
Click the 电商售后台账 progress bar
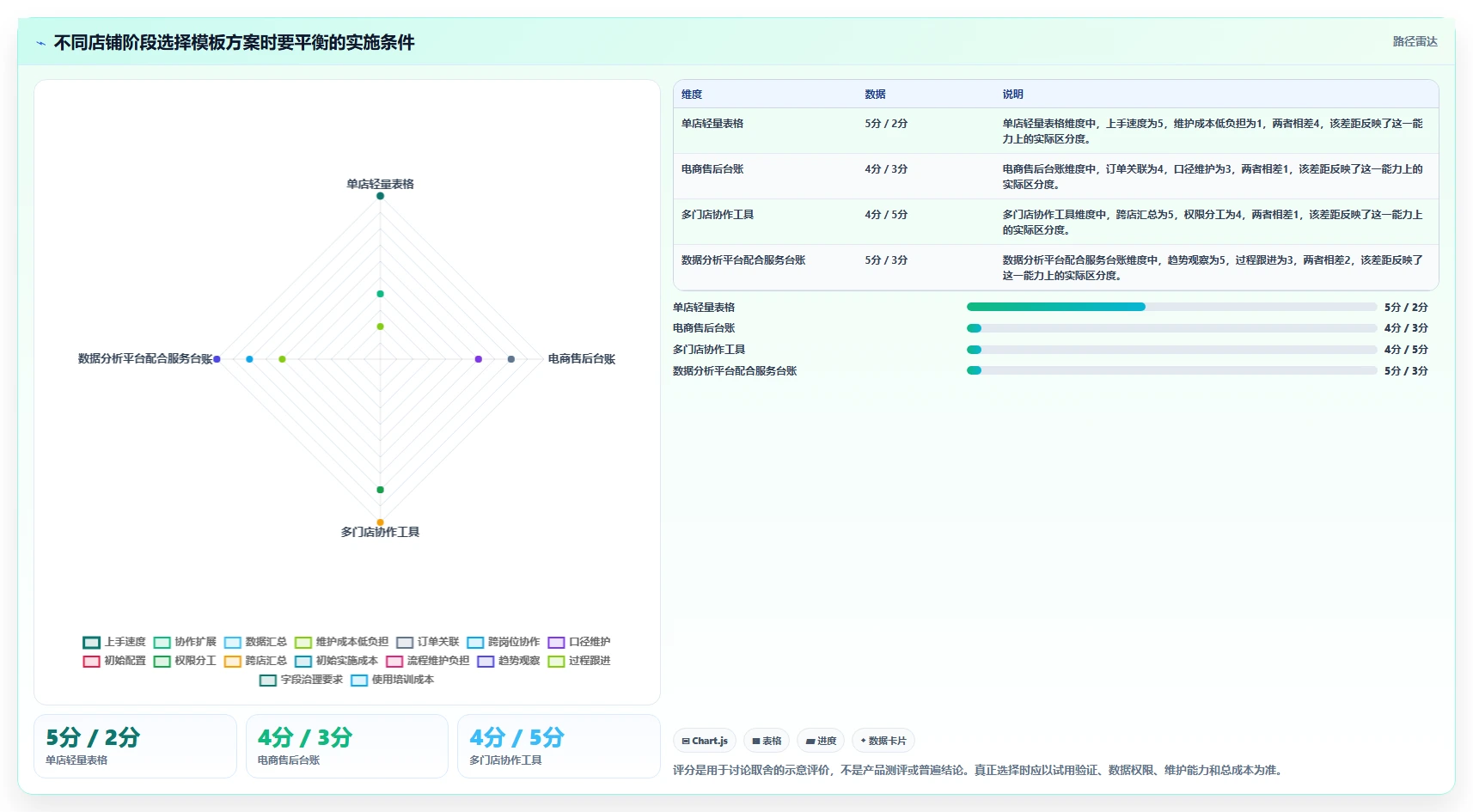coord(1171,328)
